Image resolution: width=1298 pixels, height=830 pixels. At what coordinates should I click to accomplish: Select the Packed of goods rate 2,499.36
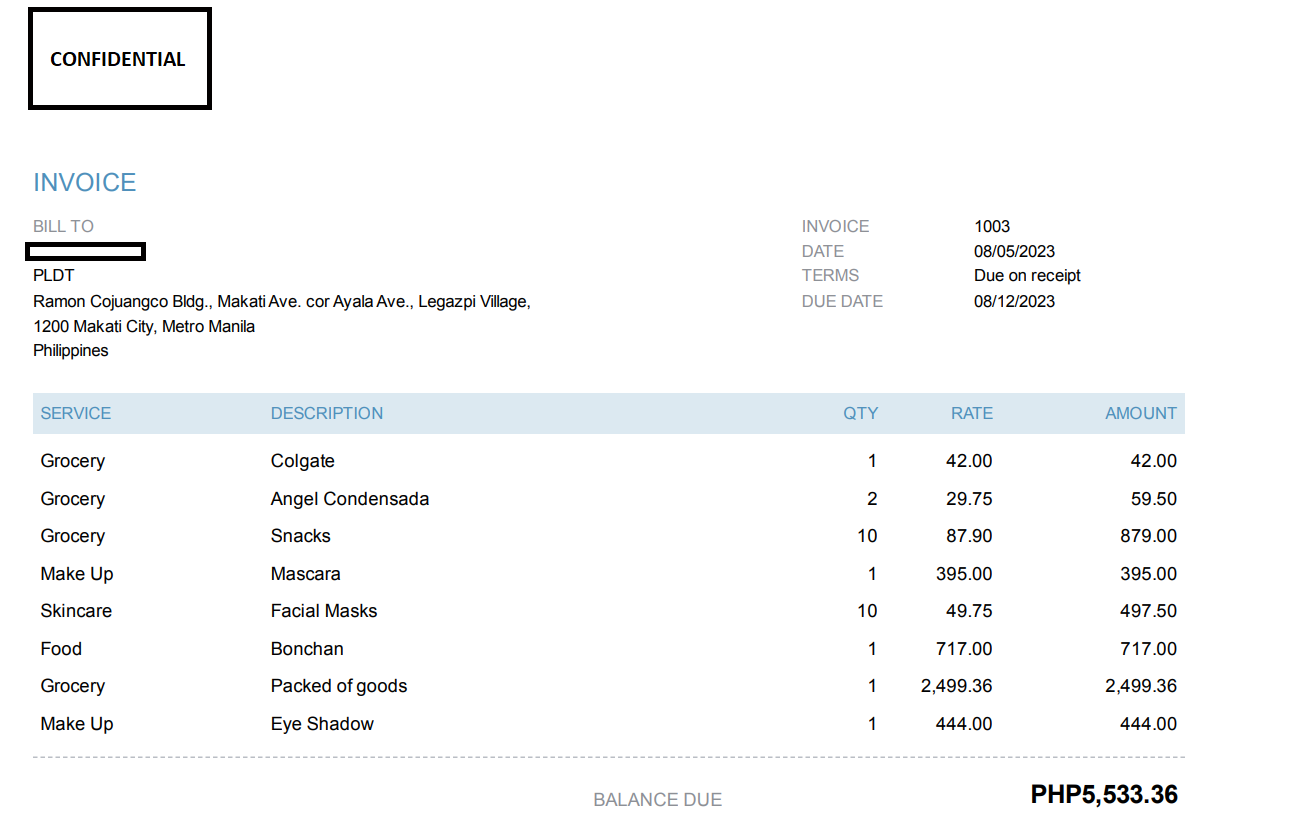[x=957, y=686]
